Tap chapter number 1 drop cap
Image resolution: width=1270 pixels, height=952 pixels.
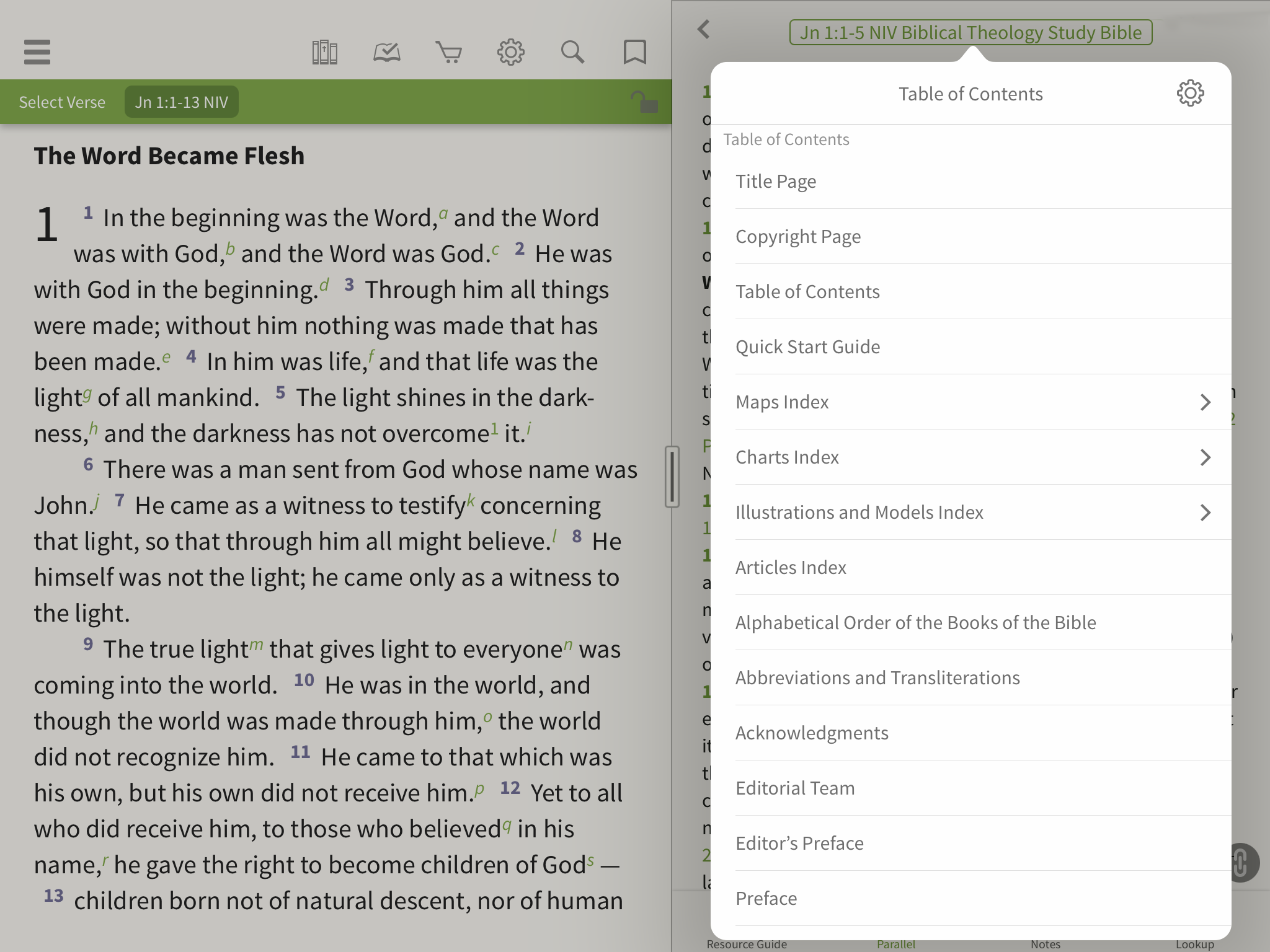[x=47, y=224]
